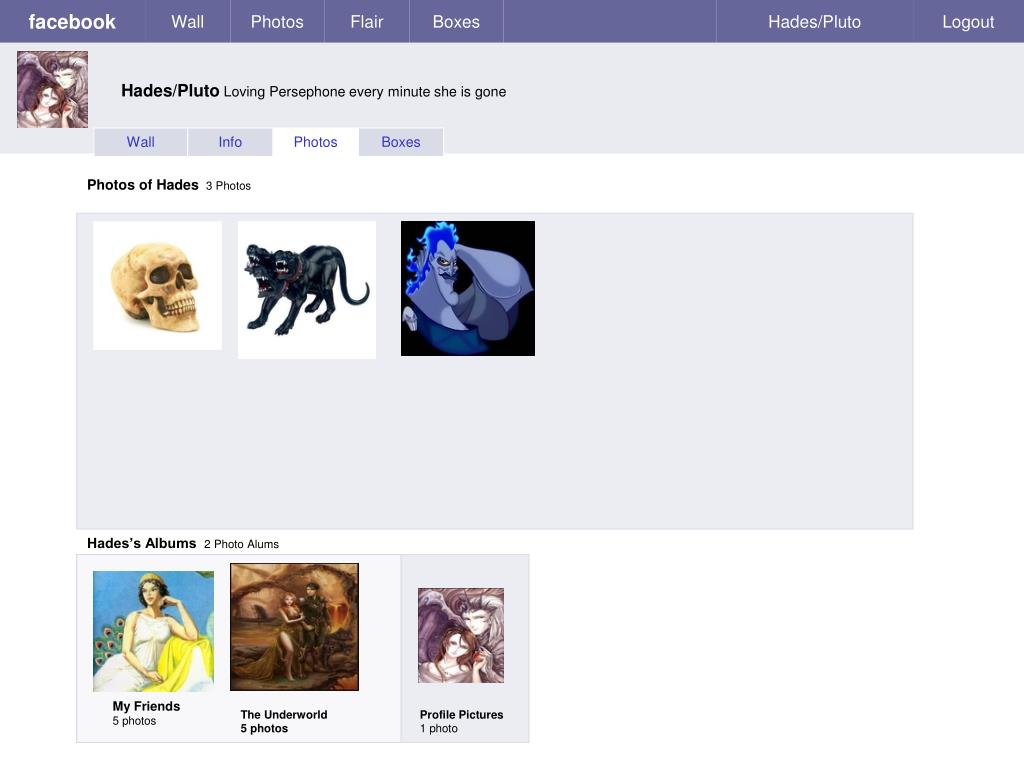Click the status text about loving Persephone

click(364, 91)
